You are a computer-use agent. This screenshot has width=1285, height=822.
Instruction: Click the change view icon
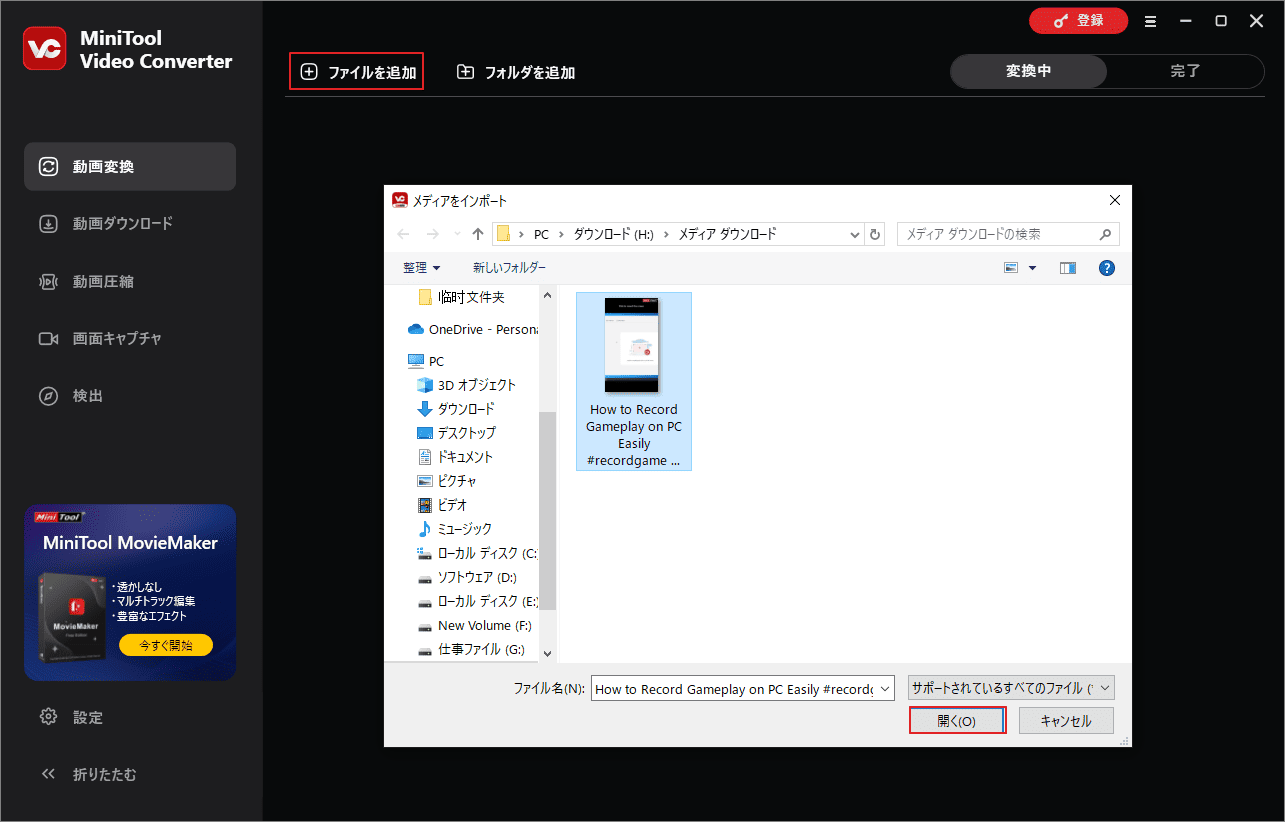(x=1011, y=268)
